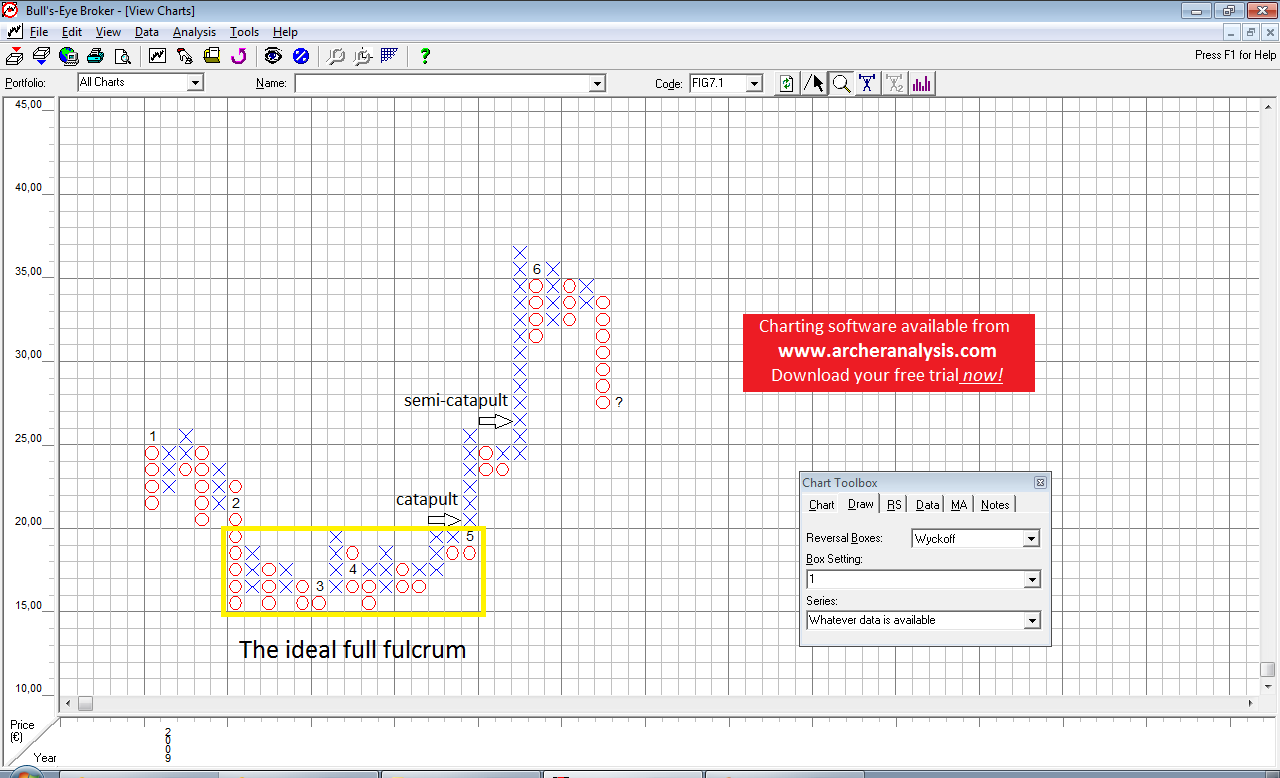1280x778 pixels.
Task: Click the globe internet download icon
Action: click(68, 56)
